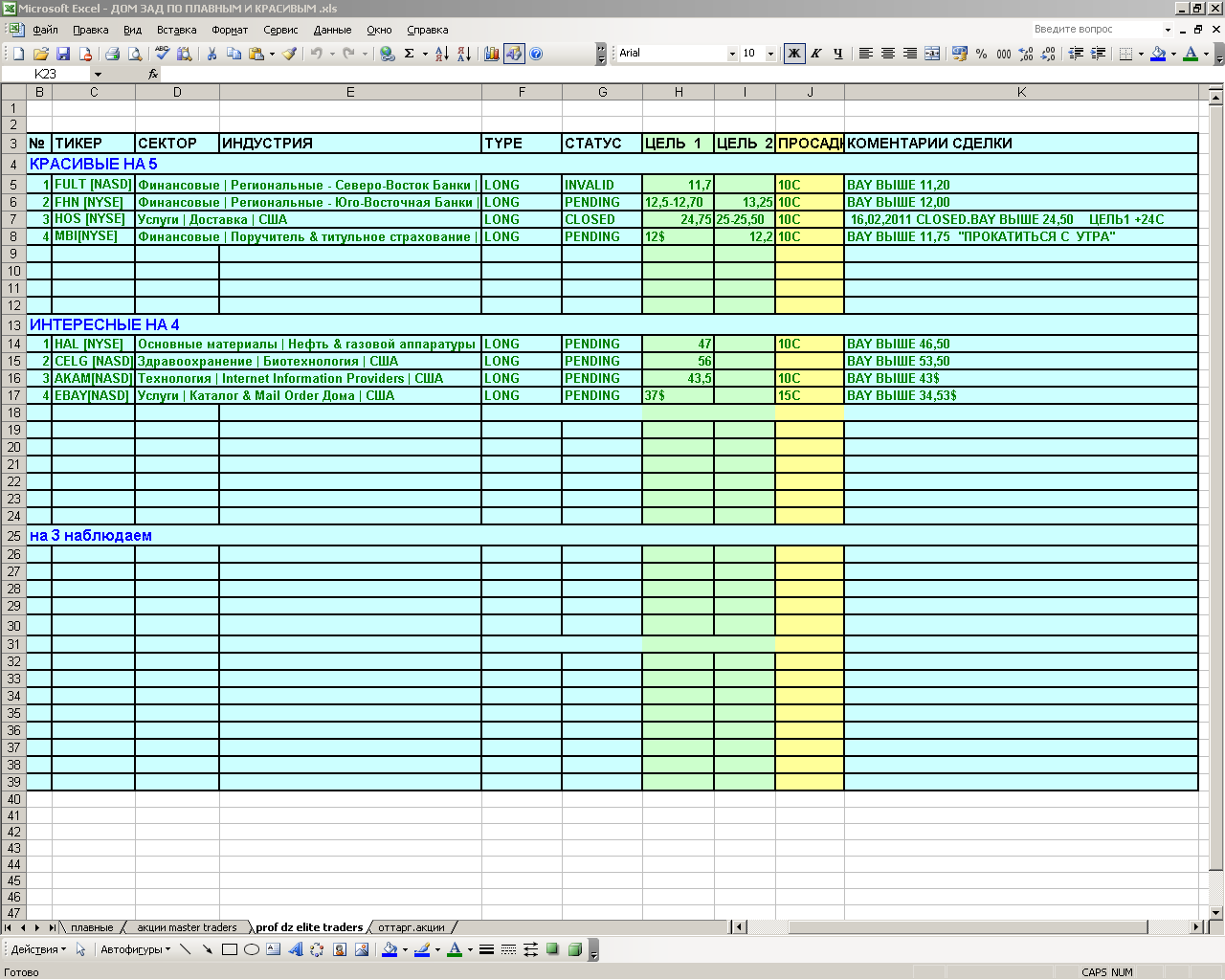This screenshot has width=1225, height=980.
Task: Open the Вставка menu
Action: coord(176,30)
